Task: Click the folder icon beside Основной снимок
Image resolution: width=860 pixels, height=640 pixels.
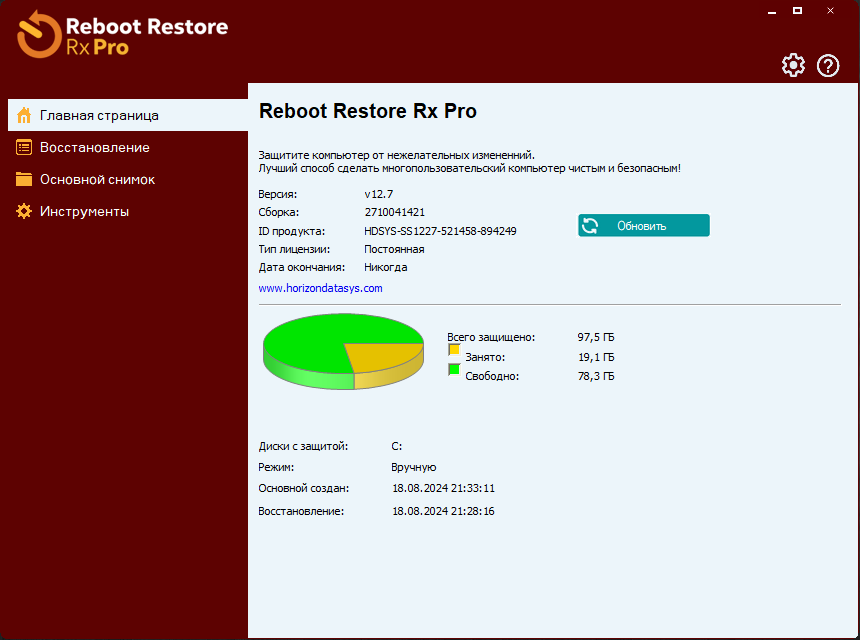Action: (24, 179)
